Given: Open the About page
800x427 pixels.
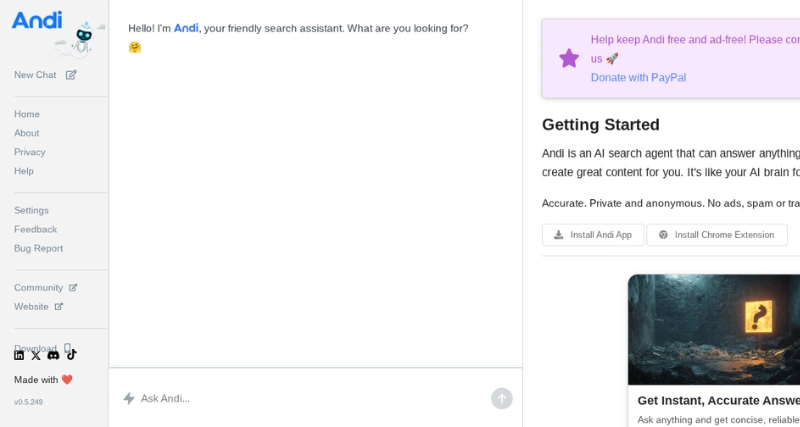Looking at the screenshot, I should (27, 133).
